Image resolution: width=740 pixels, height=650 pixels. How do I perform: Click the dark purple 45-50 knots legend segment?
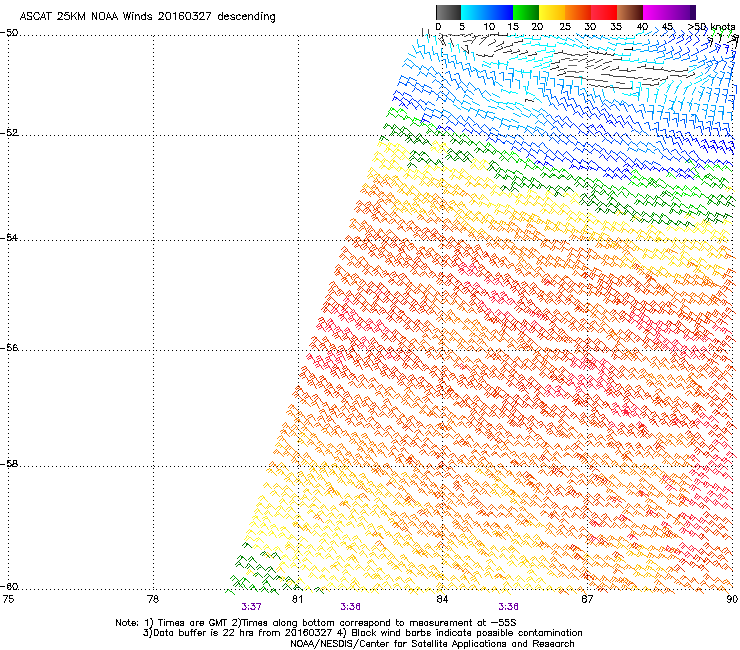pos(682,12)
